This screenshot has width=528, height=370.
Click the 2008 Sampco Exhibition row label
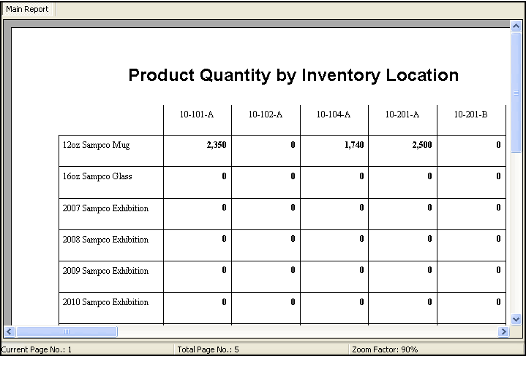click(105, 239)
